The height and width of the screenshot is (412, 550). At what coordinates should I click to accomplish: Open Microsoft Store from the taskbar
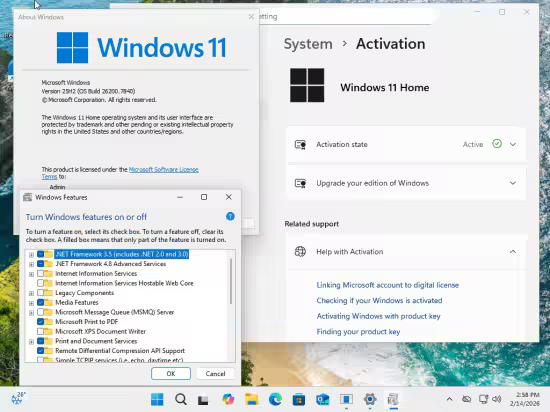pyautogui.click(x=299, y=399)
